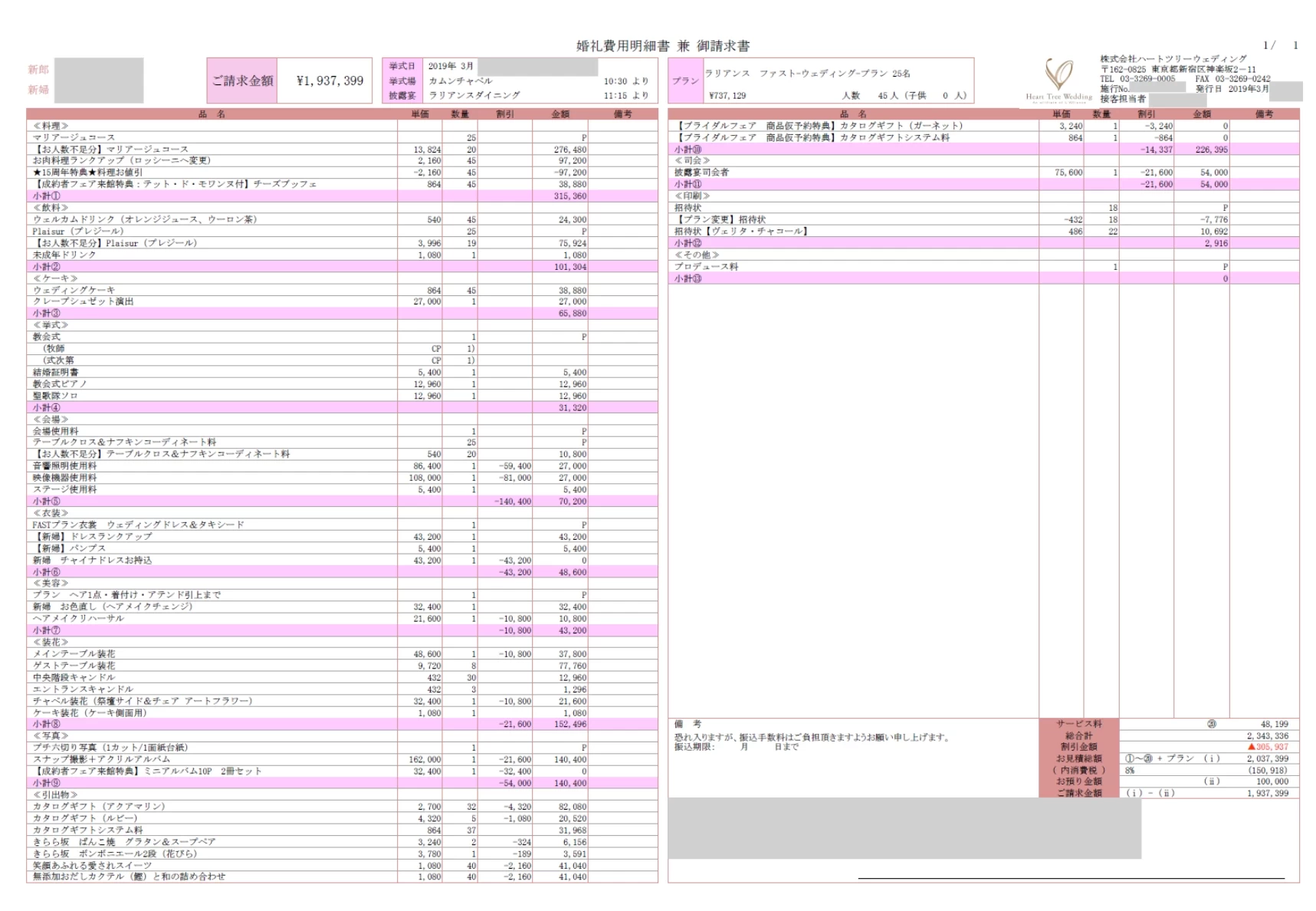Screen dimensions: 1316x911
Task: Click the プロデュース料 item
Action: (x=706, y=267)
